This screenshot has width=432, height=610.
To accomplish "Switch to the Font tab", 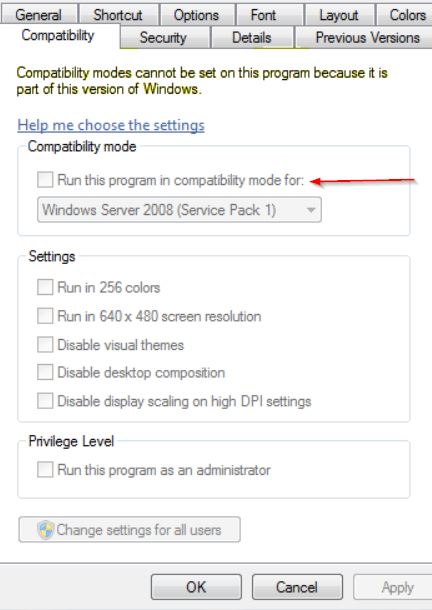I will pos(263,15).
